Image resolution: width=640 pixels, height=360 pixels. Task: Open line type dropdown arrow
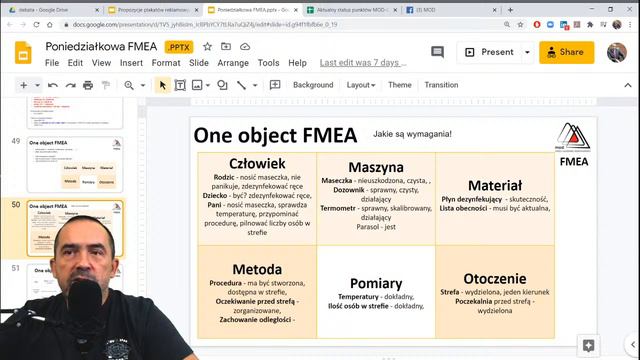point(255,85)
